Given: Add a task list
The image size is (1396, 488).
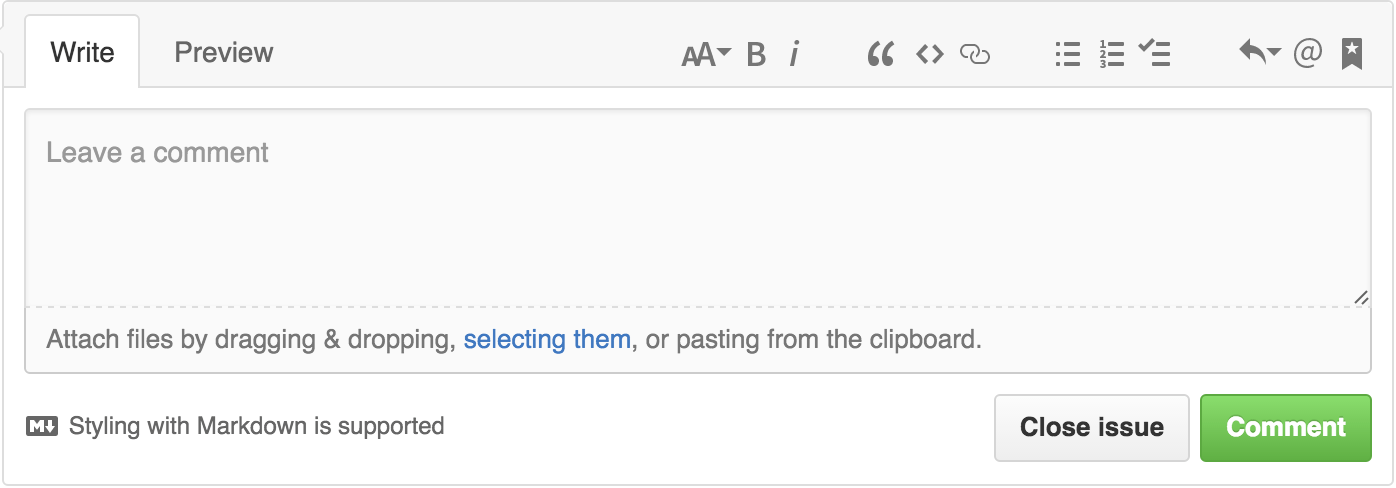Looking at the screenshot, I should pyautogui.click(x=1155, y=54).
